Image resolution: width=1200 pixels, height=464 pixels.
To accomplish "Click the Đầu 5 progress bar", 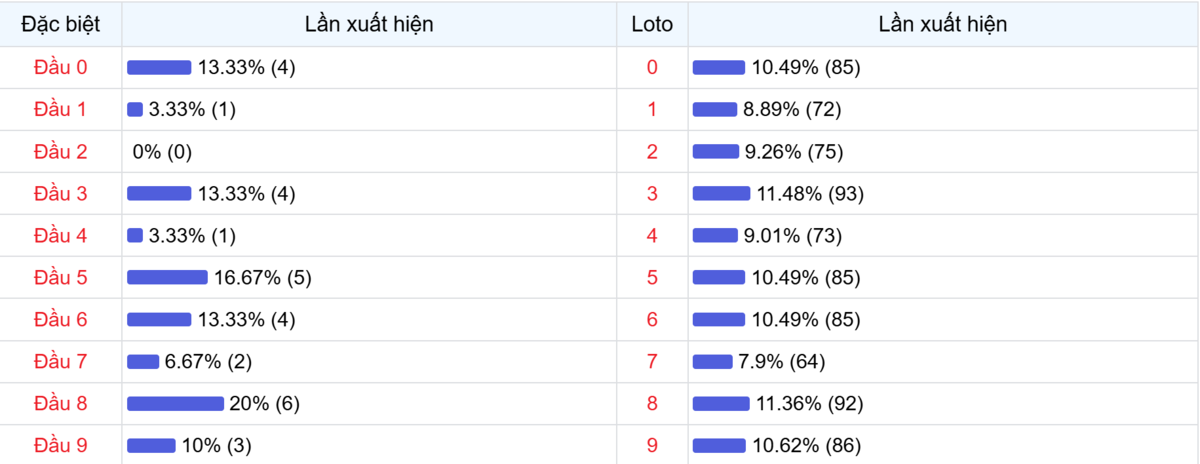I will tap(167, 278).
